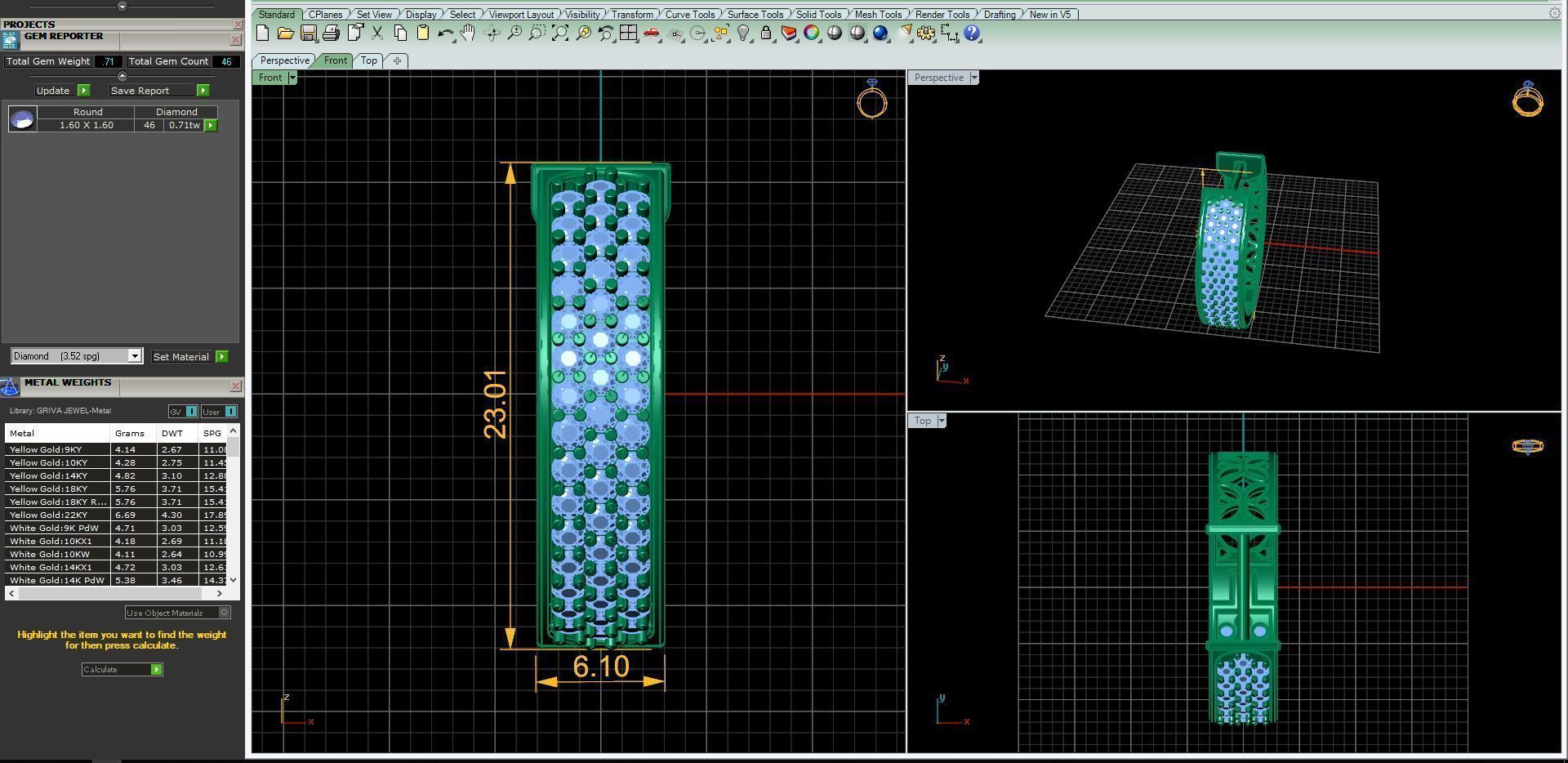The height and width of the screenshot is (763, 1568).
Task: Click the Save Report button
Action: [159, 91]
